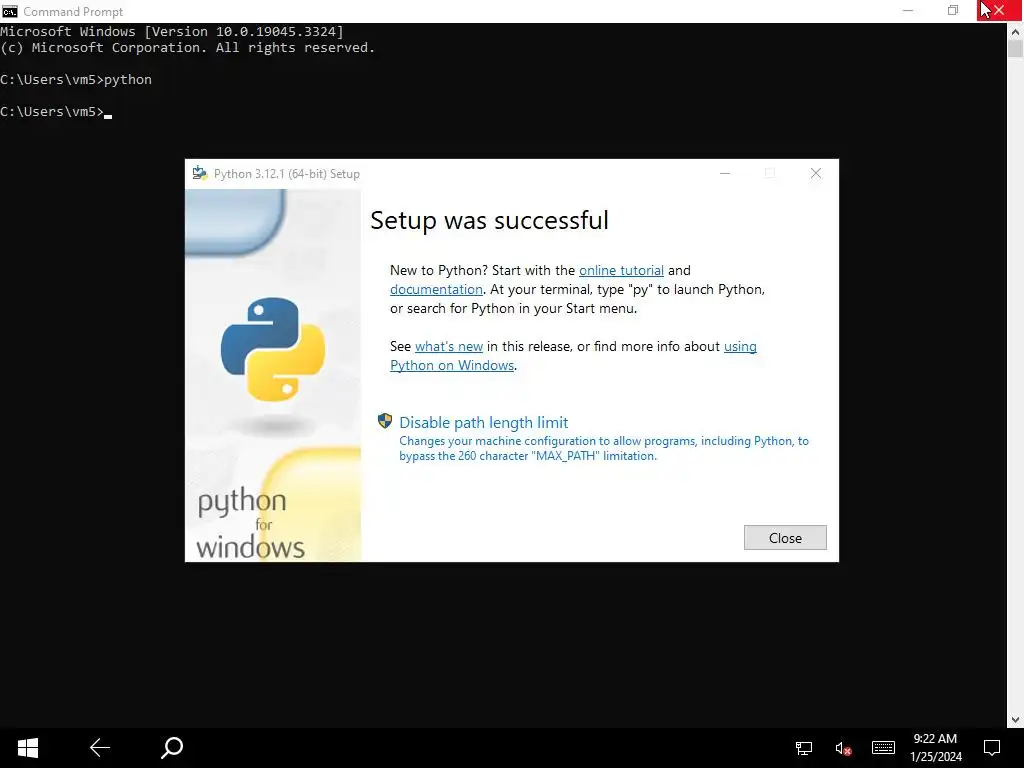This screenshot has height=768, width=1024.
Task: Open the clock showing 9:22 AM
Action: point(936,748)
